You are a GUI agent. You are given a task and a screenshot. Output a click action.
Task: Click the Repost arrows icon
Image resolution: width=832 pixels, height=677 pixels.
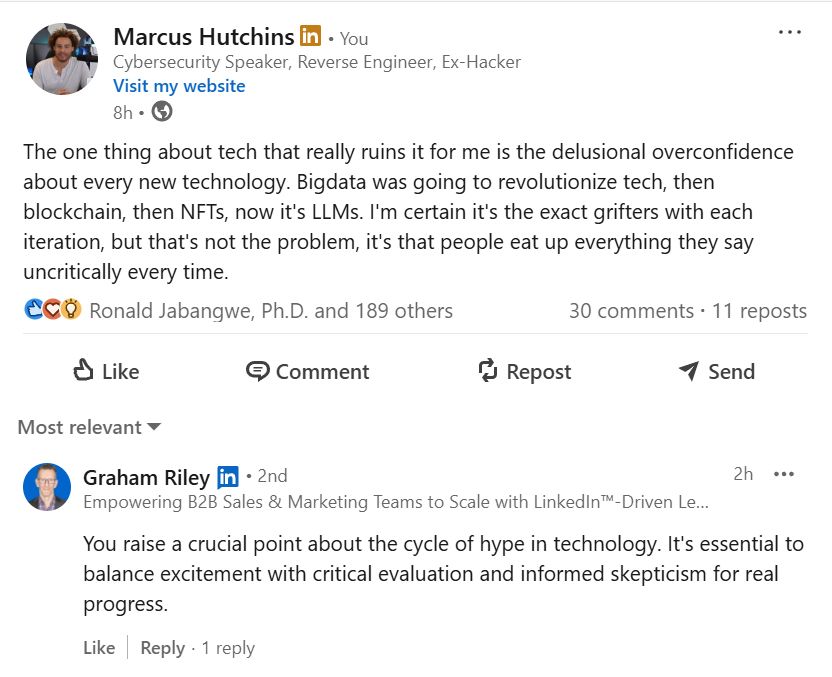[x=488, y=370]
